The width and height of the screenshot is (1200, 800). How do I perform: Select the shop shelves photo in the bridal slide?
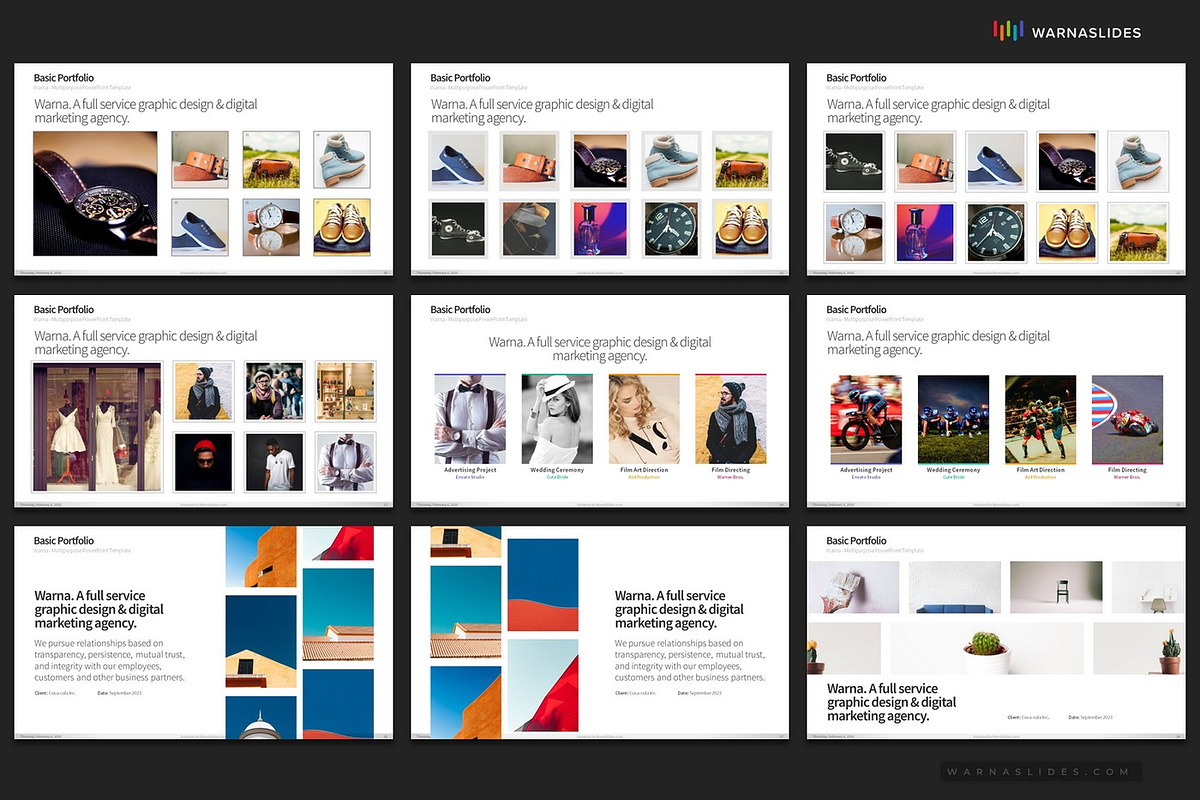tap(345, 391)
